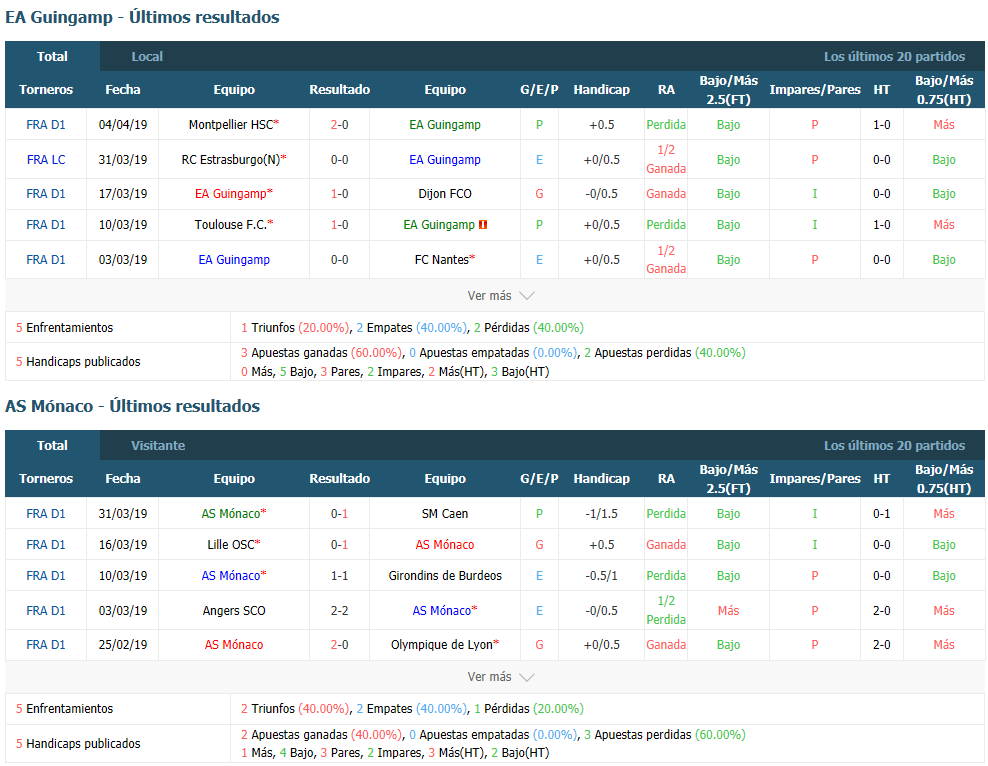Click 1-1 result versus Girondins

pyautogui.click(x=339, y=575)
